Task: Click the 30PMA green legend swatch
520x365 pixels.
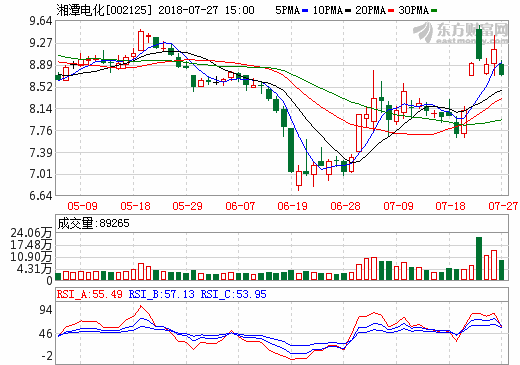Action: pos(434,11)
